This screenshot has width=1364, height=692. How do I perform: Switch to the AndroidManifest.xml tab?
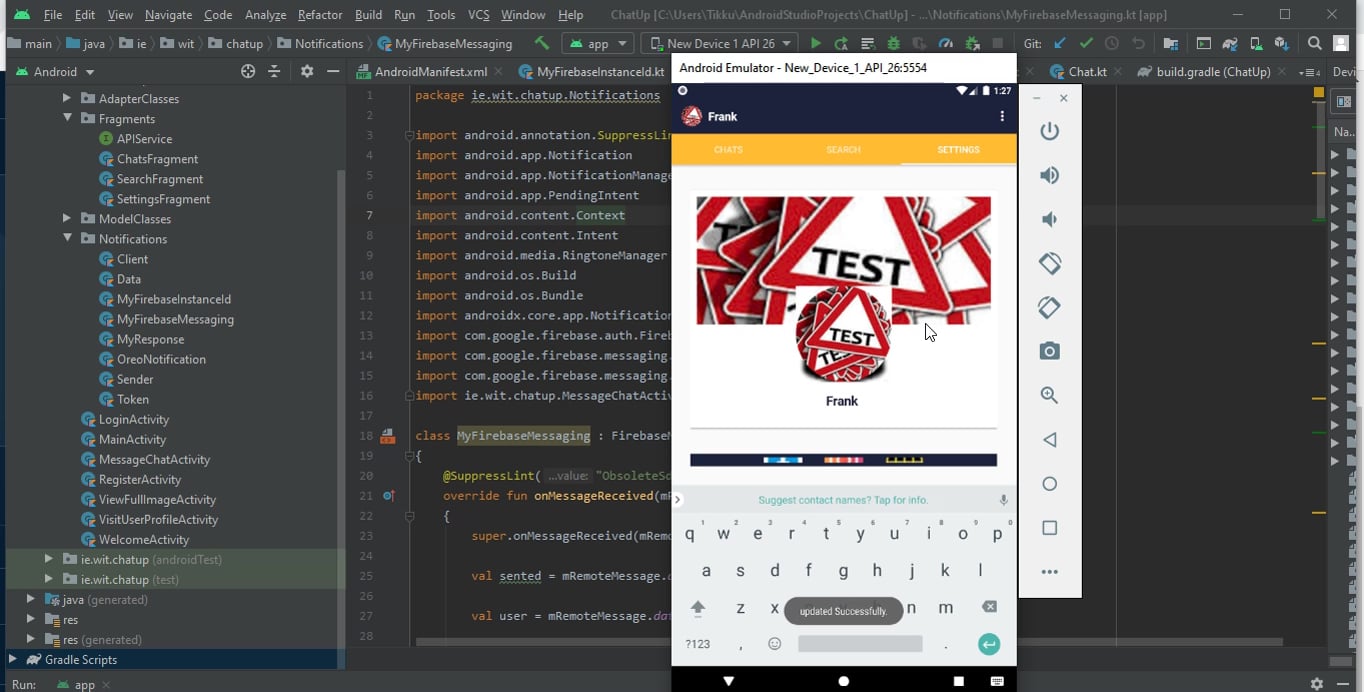click(x=422, y=72)
